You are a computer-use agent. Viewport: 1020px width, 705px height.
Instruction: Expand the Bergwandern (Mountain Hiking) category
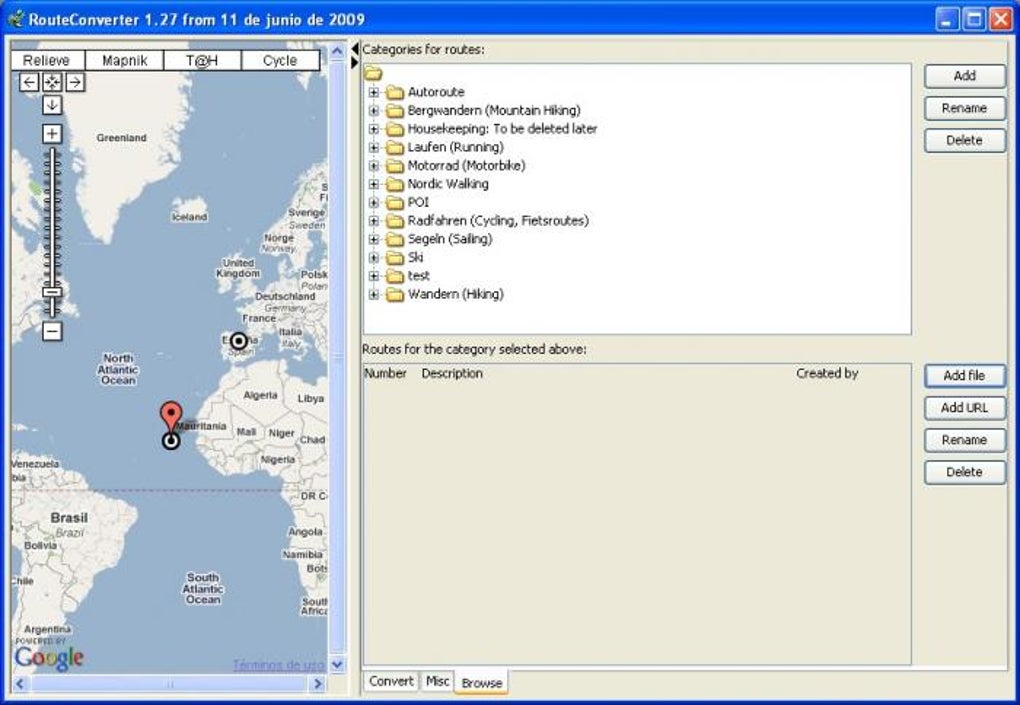click(373, 111)
